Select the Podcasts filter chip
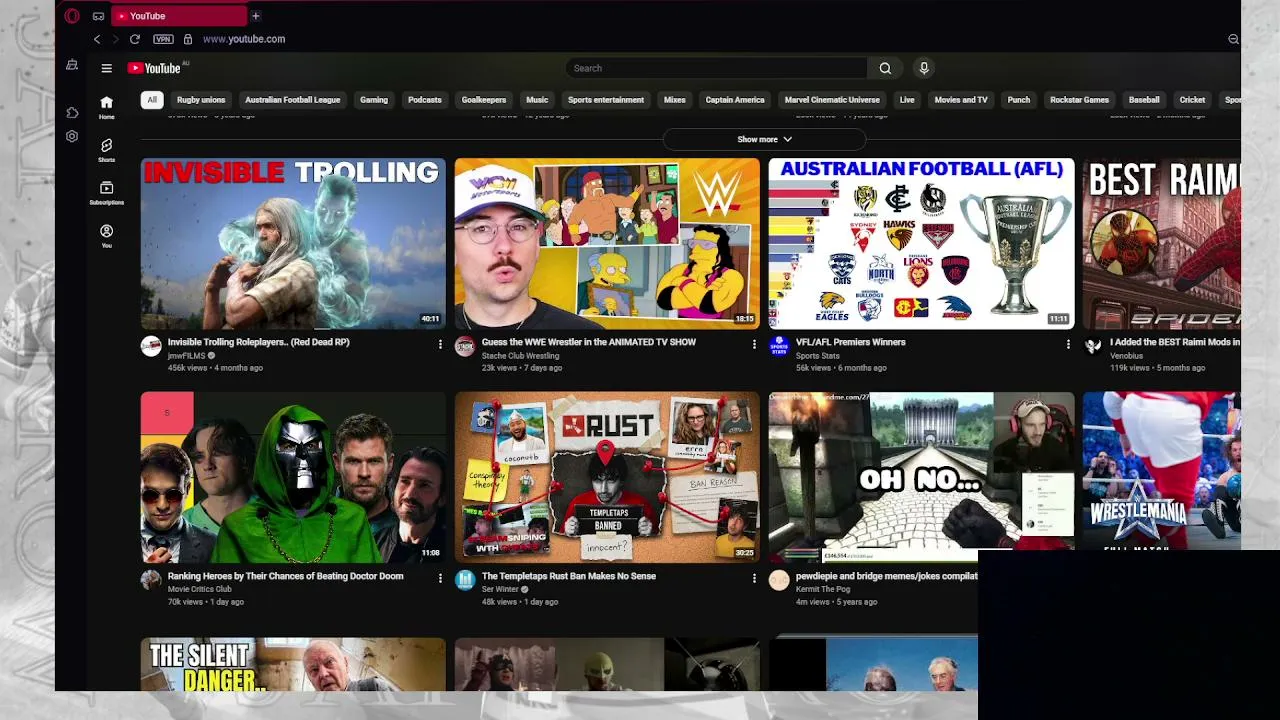Screen dimensions: 1280x720 (425, 100)
